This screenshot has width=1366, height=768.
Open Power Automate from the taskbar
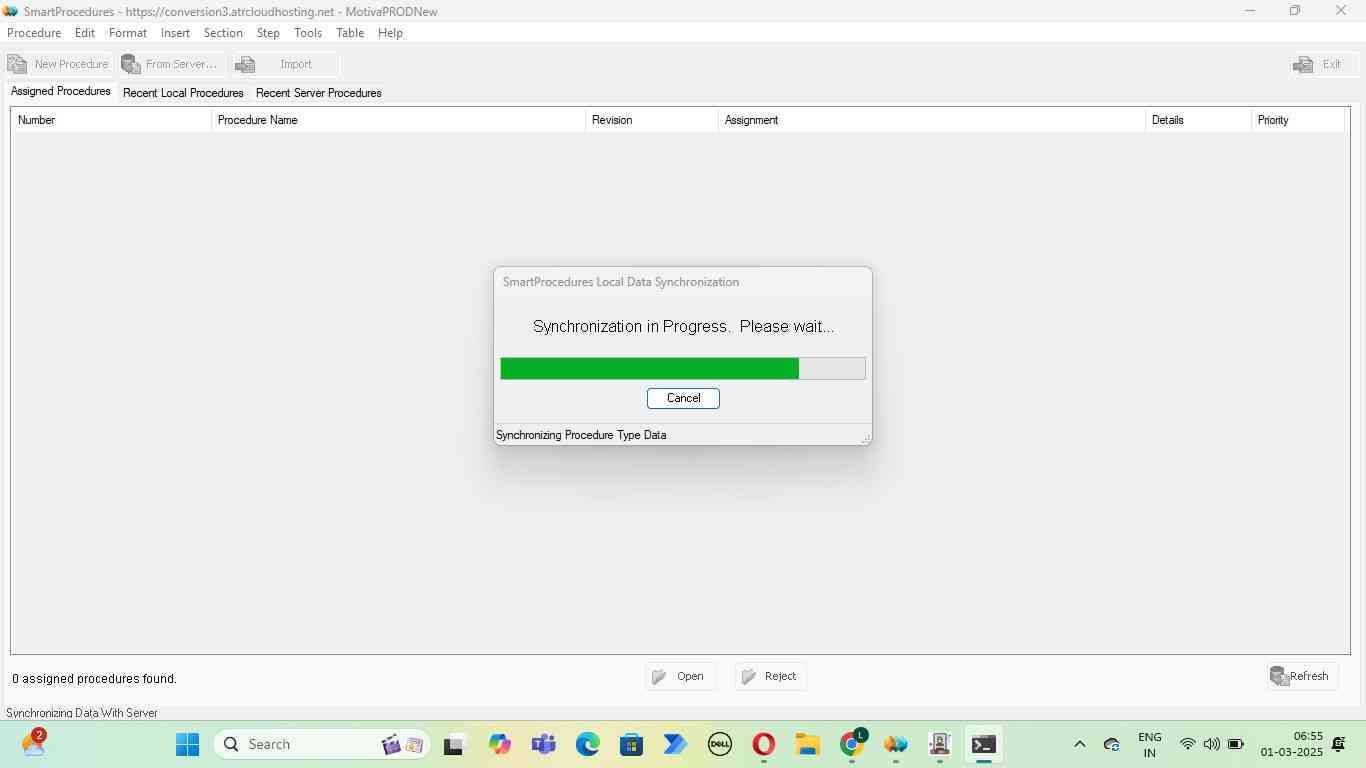click(x=675, y=744)
